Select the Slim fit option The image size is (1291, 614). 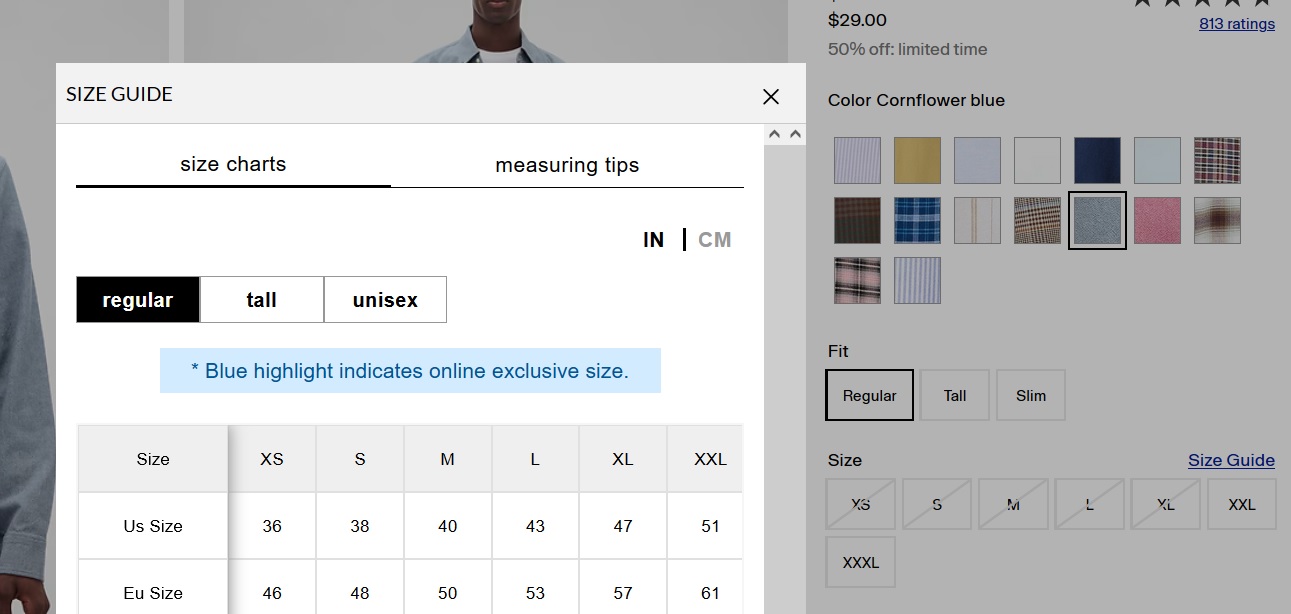(x=1031, y=395)
